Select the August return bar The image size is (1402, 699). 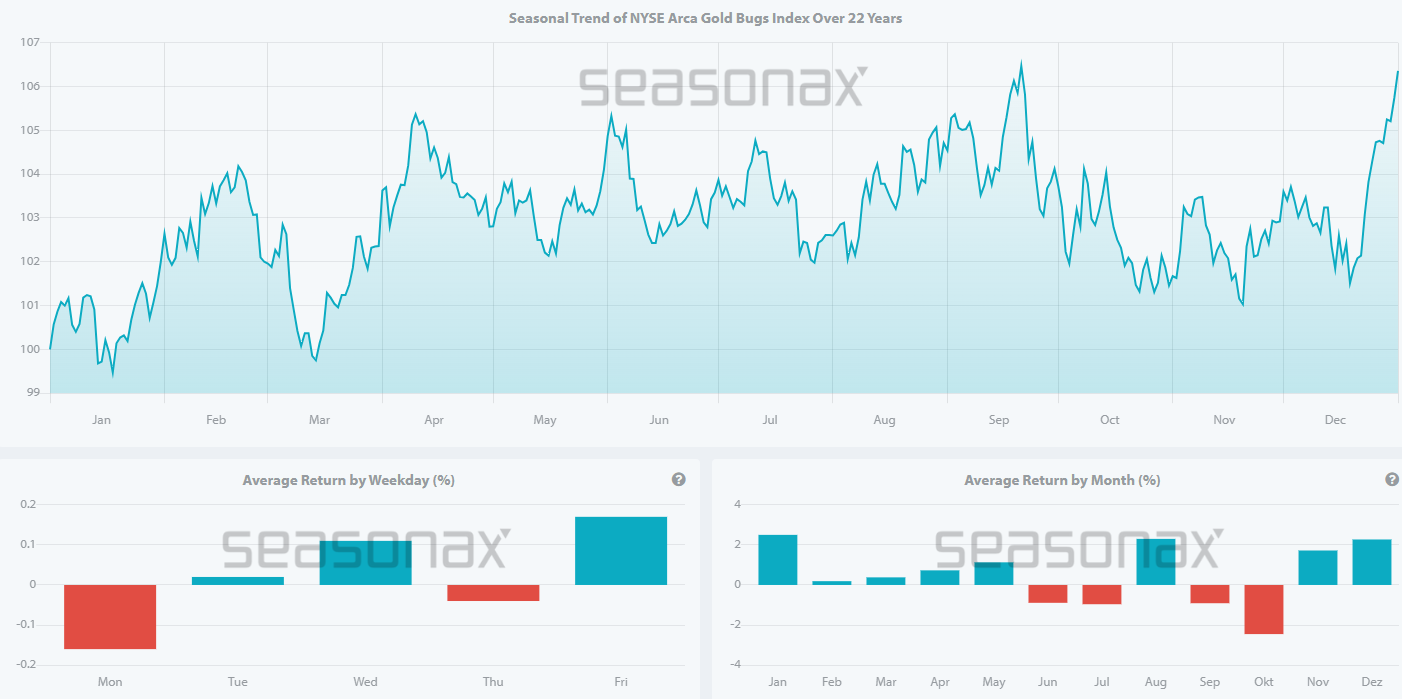point(1156,560)
